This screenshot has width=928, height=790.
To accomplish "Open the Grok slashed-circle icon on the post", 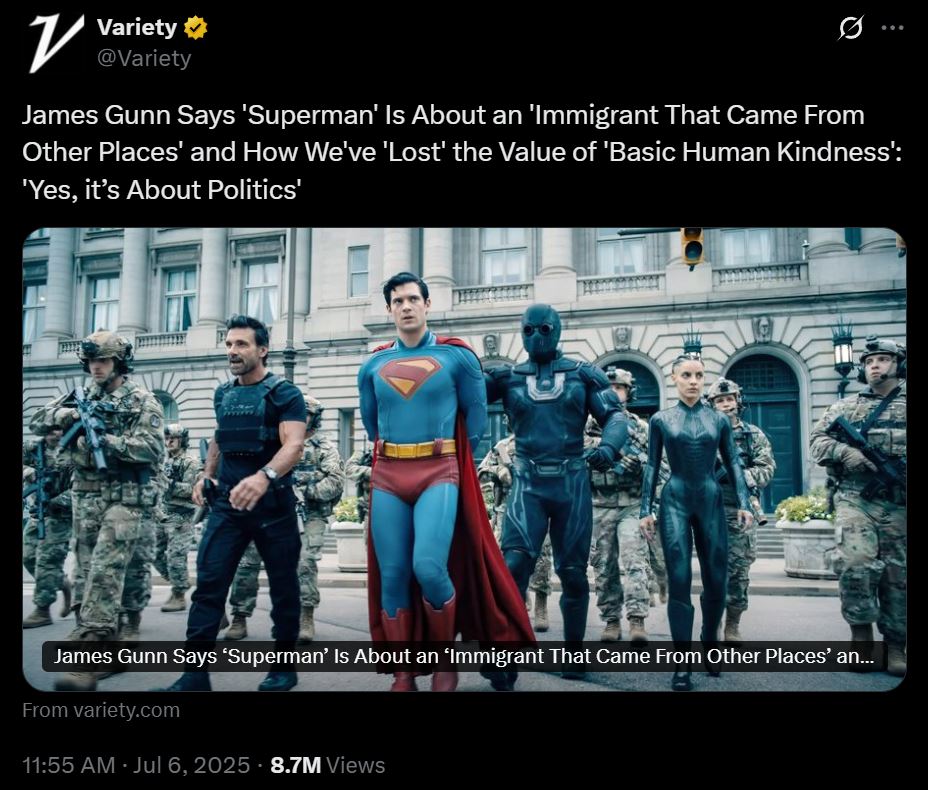I will pos(850,28).
